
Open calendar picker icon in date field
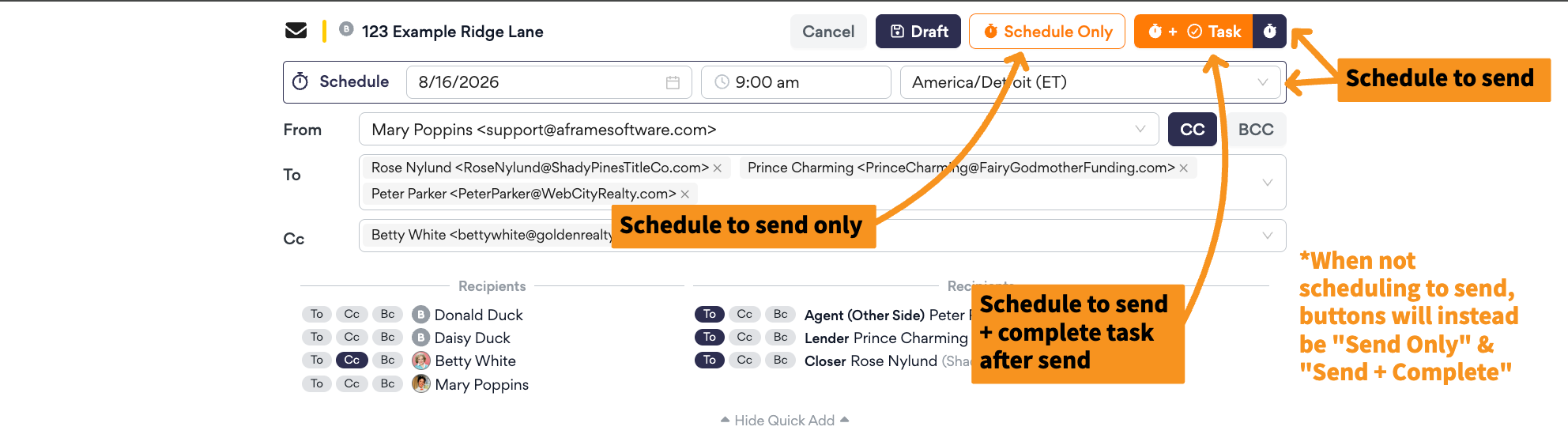(673, 82)
